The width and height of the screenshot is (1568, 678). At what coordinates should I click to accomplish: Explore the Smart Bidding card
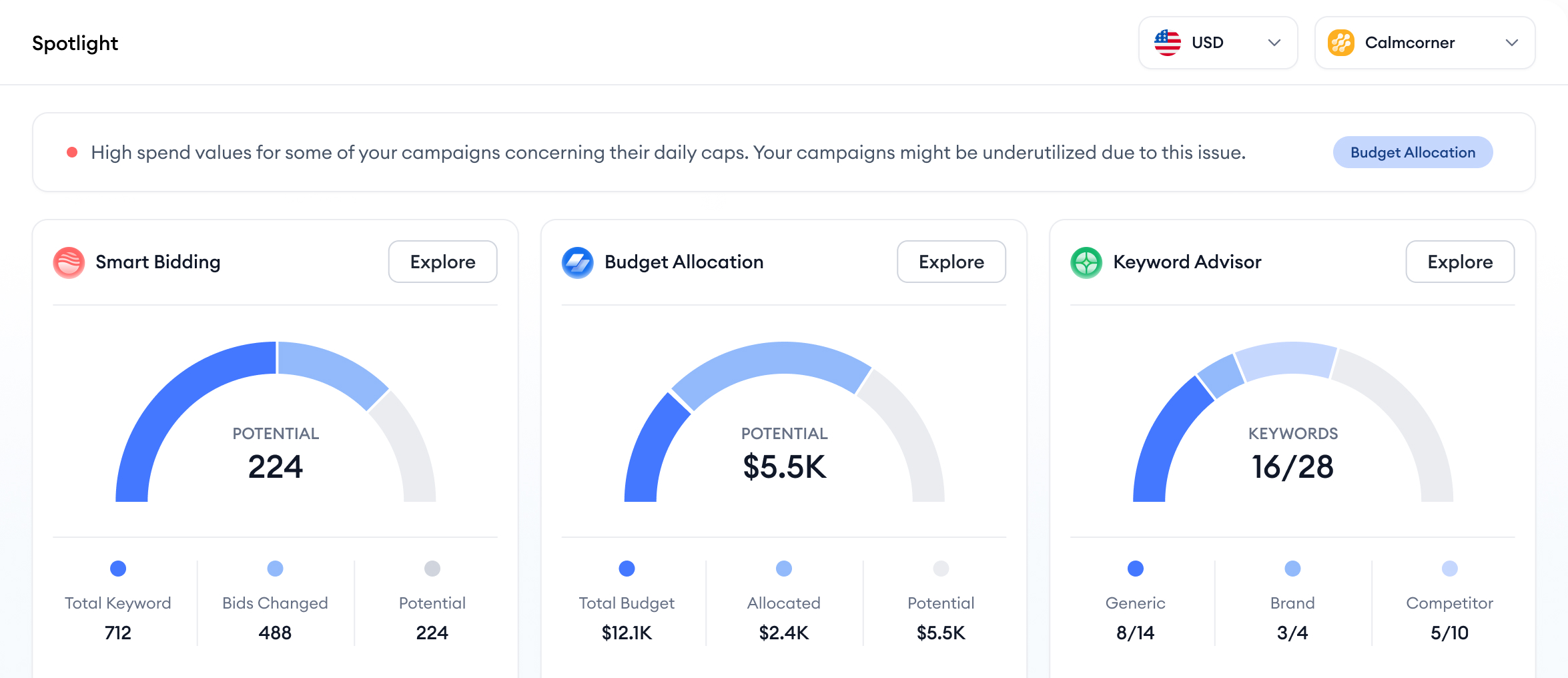coord(443,262)
